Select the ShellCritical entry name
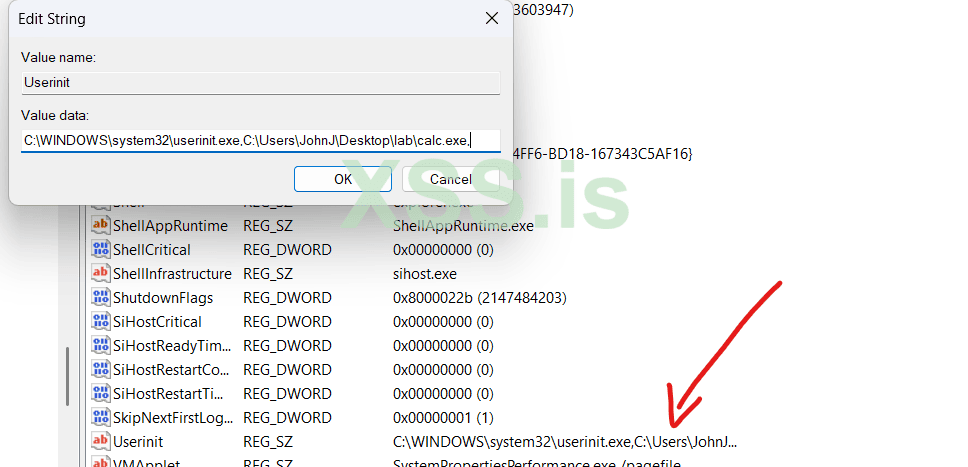 tap(152, 250)
